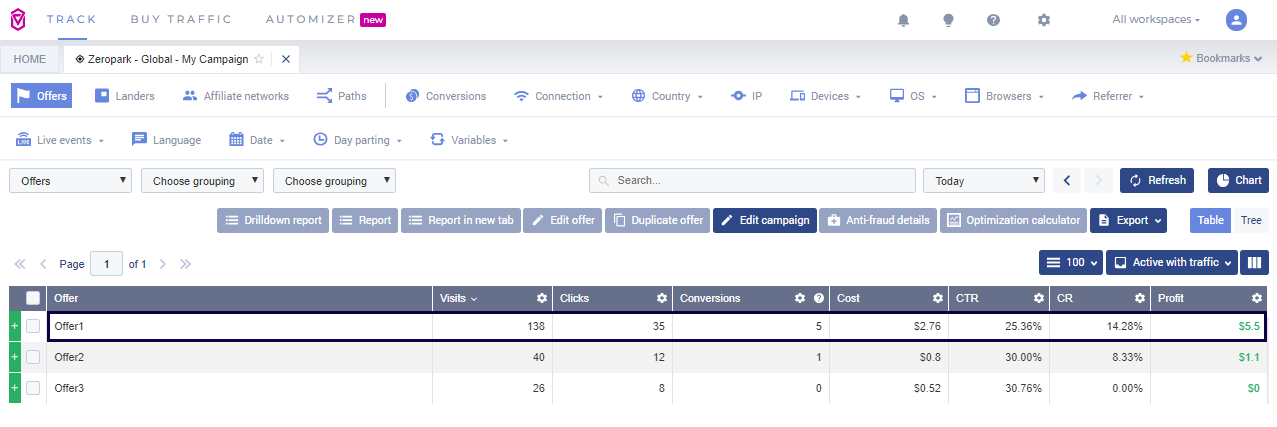The width and height of the screenshot is (1277, 427).
Task: Tick the Offer1 row checkbox
Action: (33, 326)
